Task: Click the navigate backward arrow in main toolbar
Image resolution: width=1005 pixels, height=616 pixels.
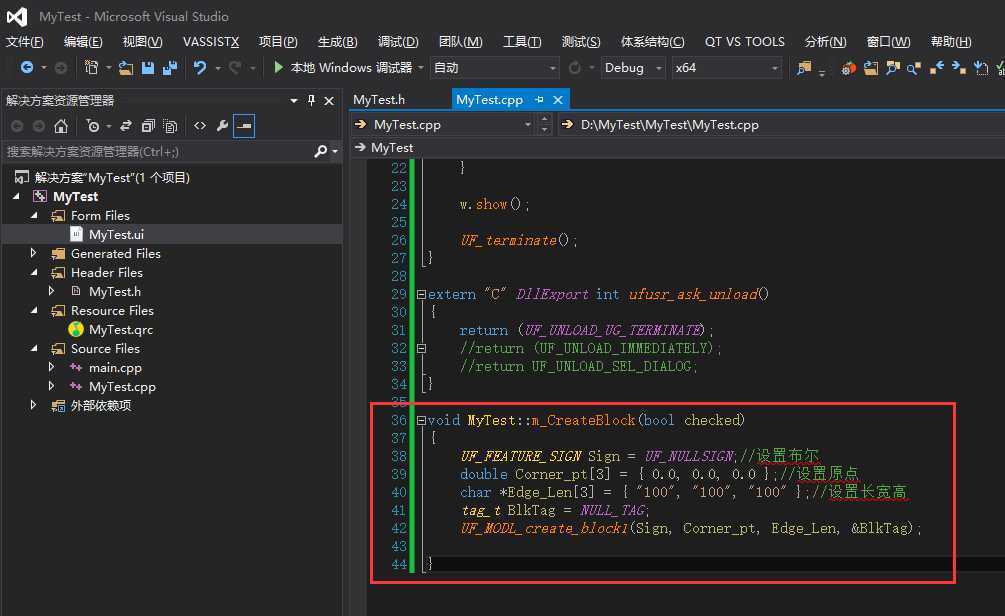Action: click(27, 67)
